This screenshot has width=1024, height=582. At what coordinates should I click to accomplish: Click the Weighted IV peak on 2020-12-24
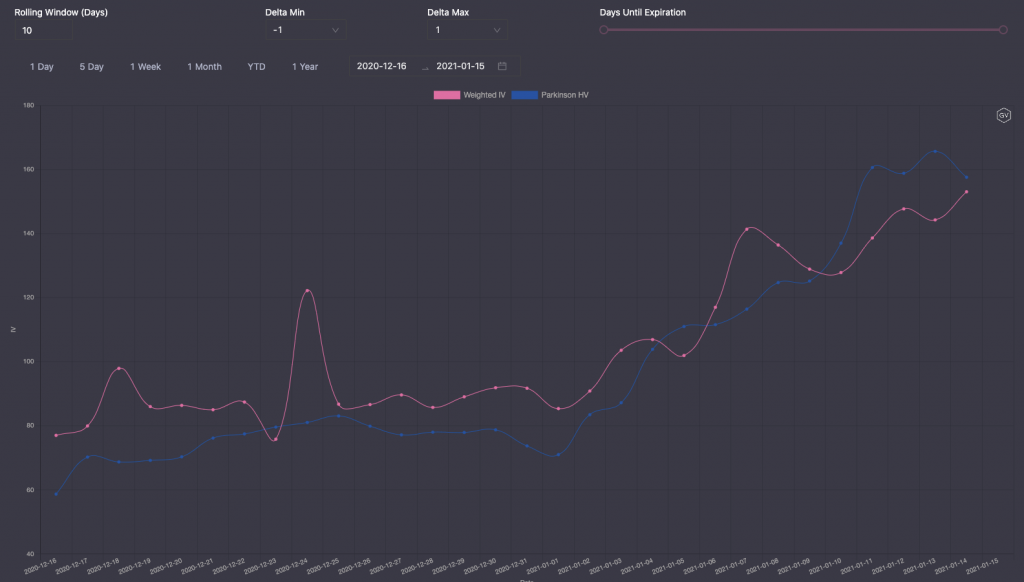pos(307,291)
